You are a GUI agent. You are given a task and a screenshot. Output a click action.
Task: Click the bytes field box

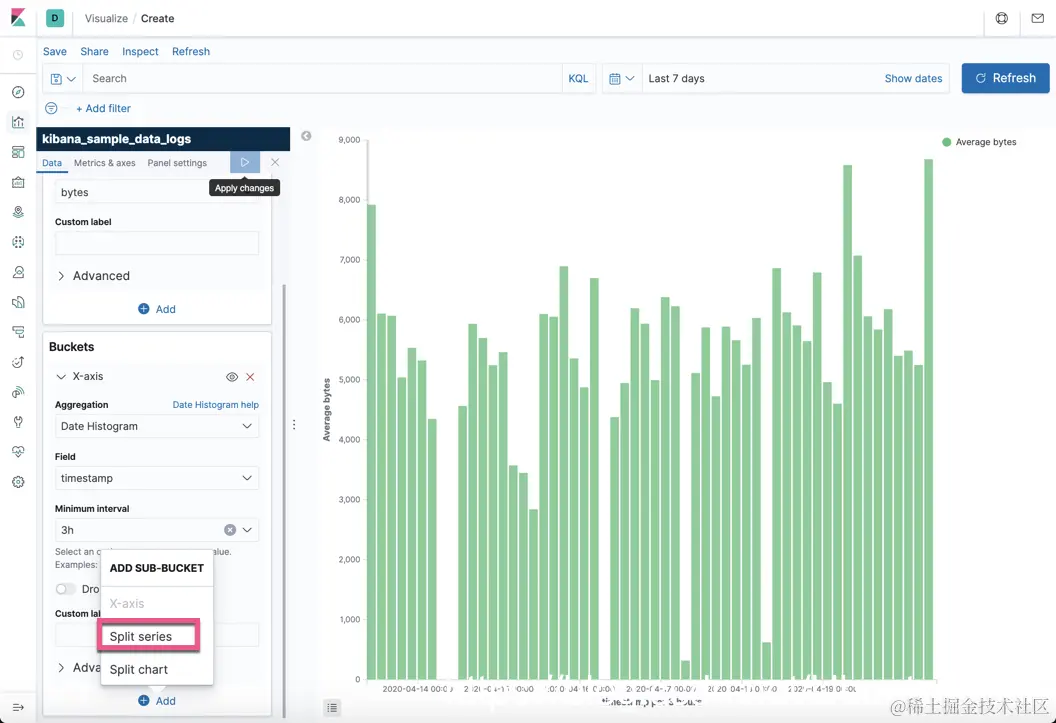click(x=157, y=193)
